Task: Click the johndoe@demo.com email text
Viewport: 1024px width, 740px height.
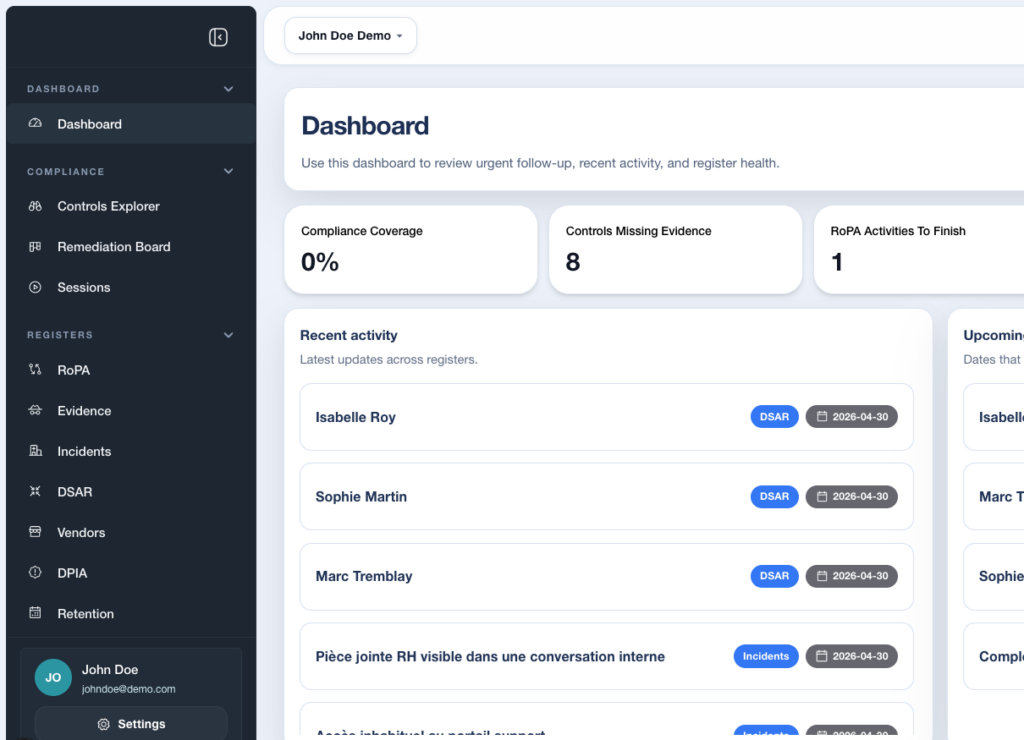Action: 129,689
